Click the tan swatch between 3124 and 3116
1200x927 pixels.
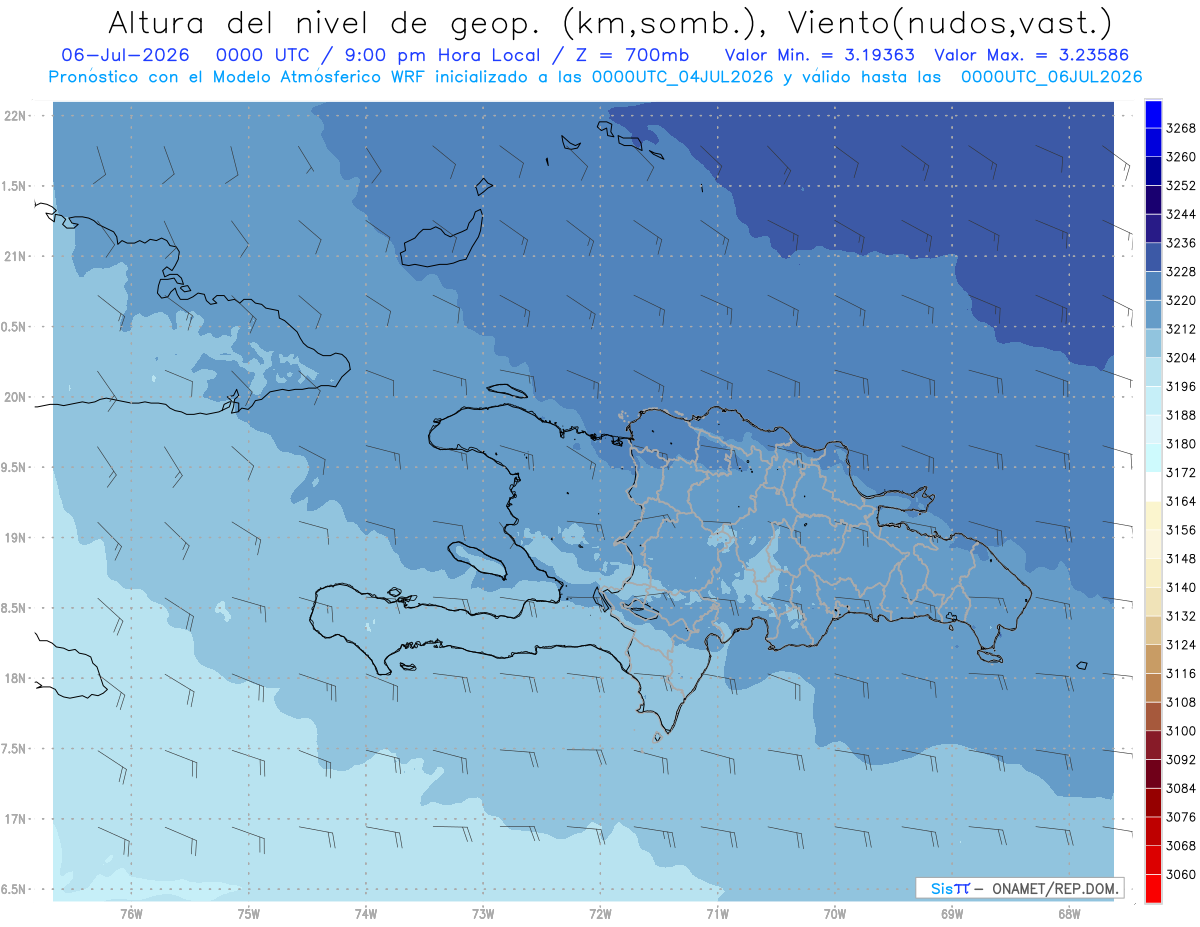point(1153,659)
